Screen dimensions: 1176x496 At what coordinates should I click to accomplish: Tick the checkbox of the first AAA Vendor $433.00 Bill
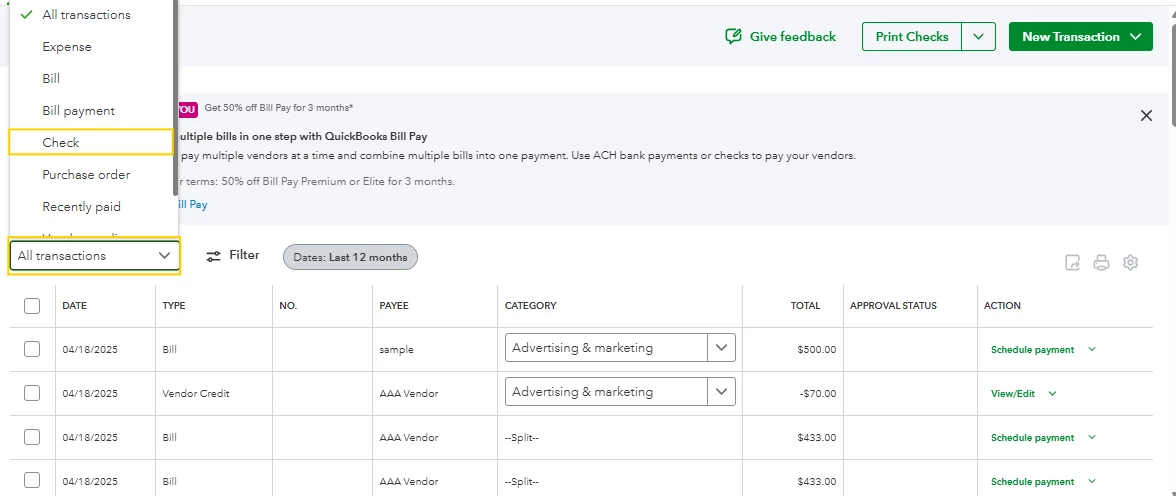pyautogui.click(x=32, y=437)
